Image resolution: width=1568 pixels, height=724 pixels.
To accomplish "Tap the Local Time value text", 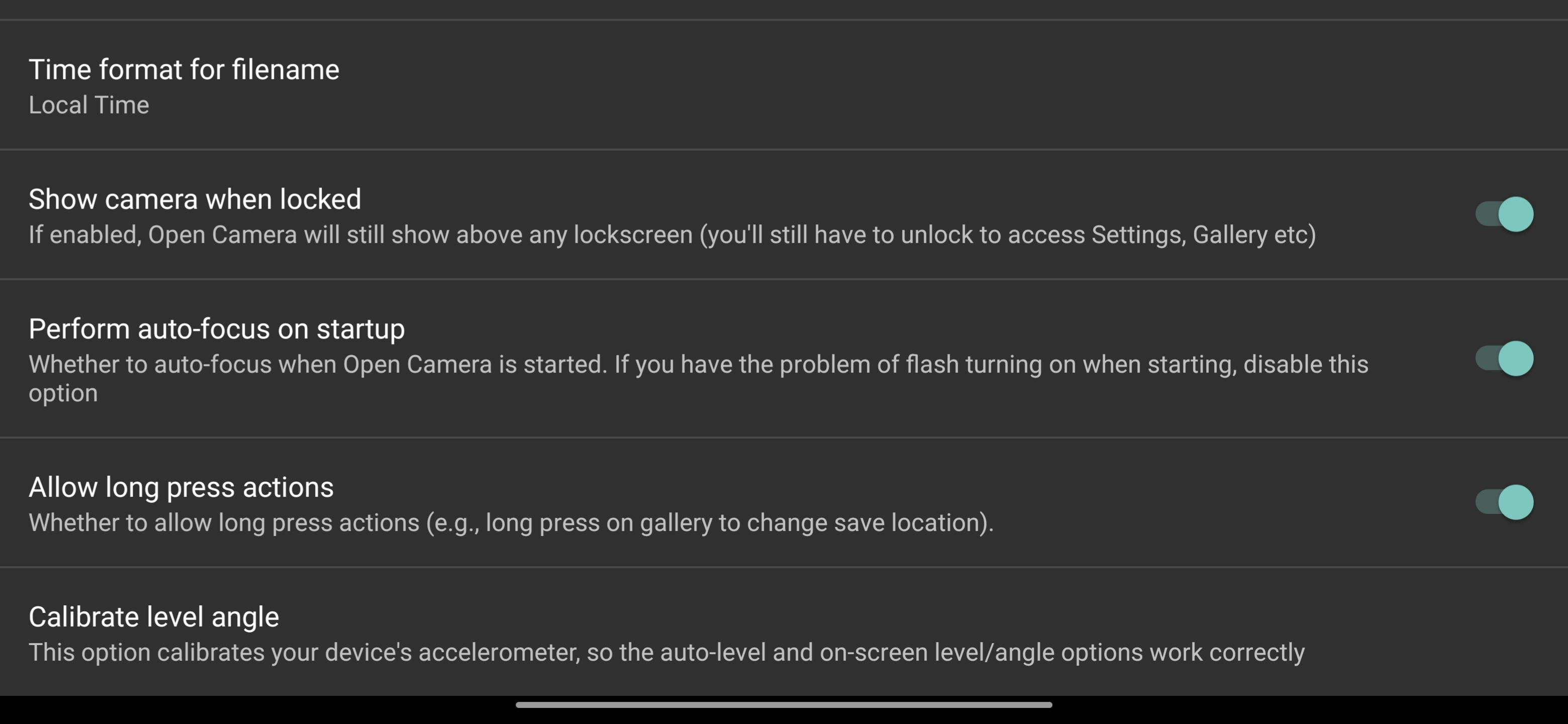I will pos(89,106).
